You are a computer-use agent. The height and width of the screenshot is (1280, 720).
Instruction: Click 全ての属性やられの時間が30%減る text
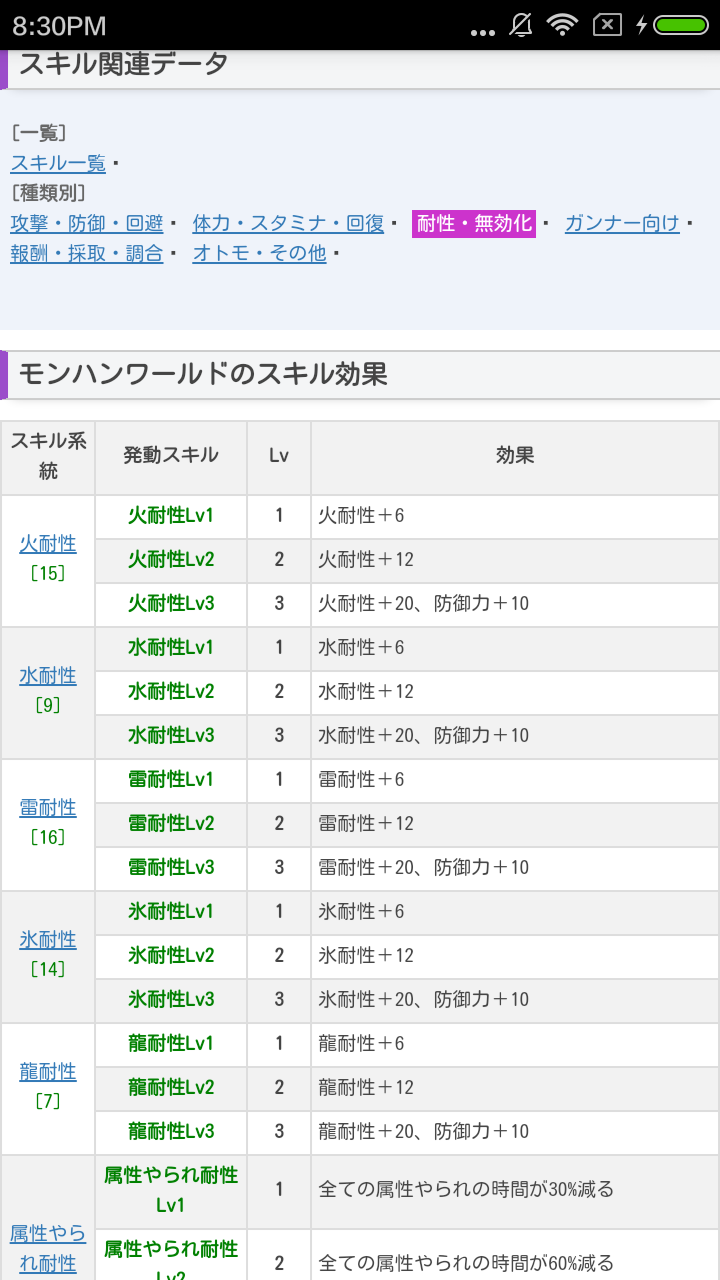[x=466, y=1190]
